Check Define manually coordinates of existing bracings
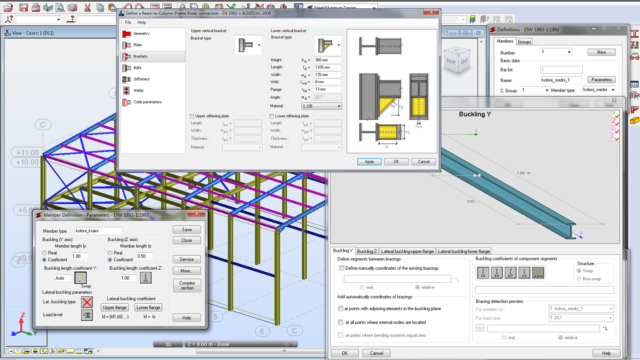The height and width of the screenshot is (360, 640). click(x=342, y=268)
